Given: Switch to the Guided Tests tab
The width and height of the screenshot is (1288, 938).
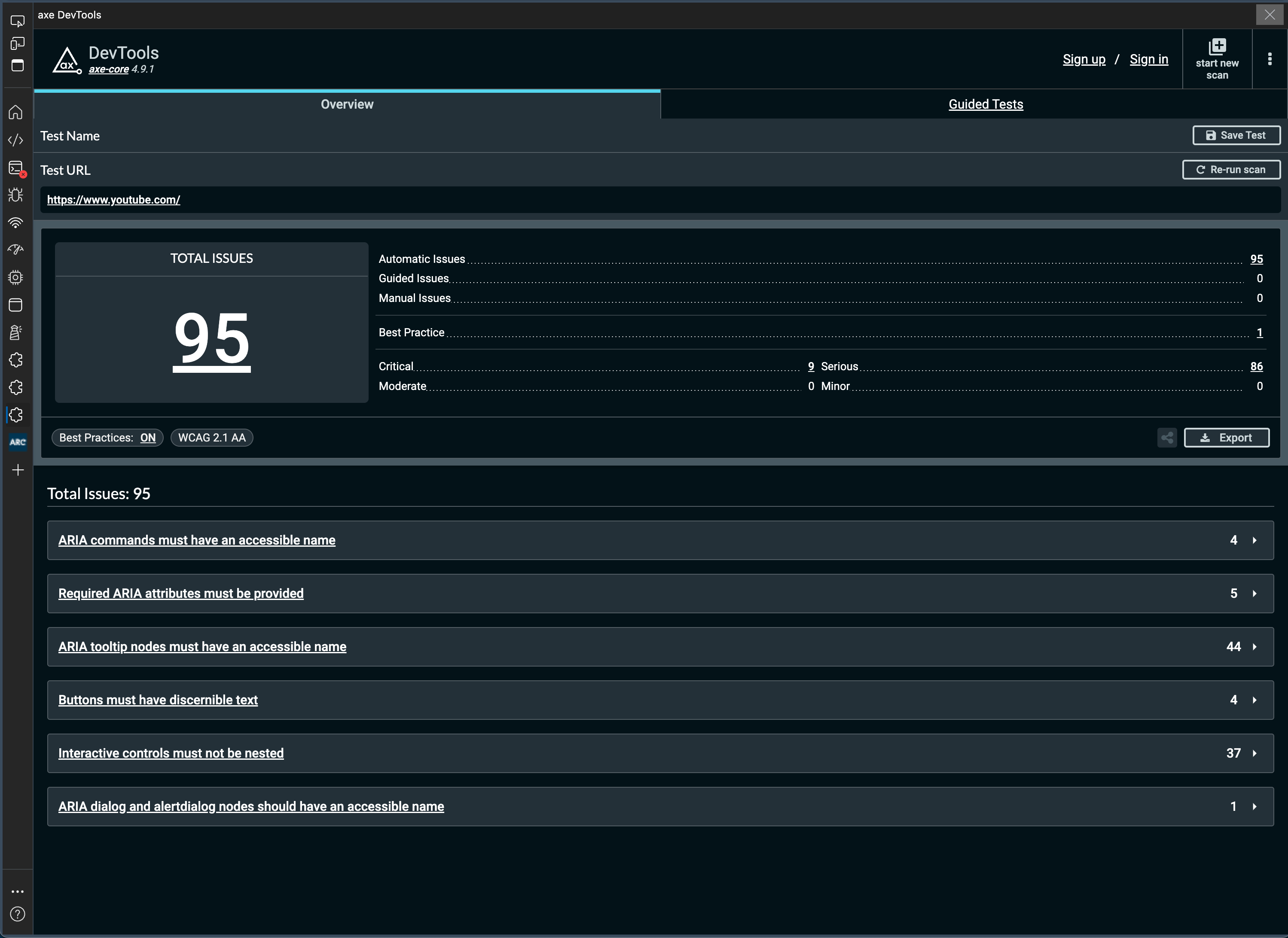Looking at the screenshot, I should 986,104.
